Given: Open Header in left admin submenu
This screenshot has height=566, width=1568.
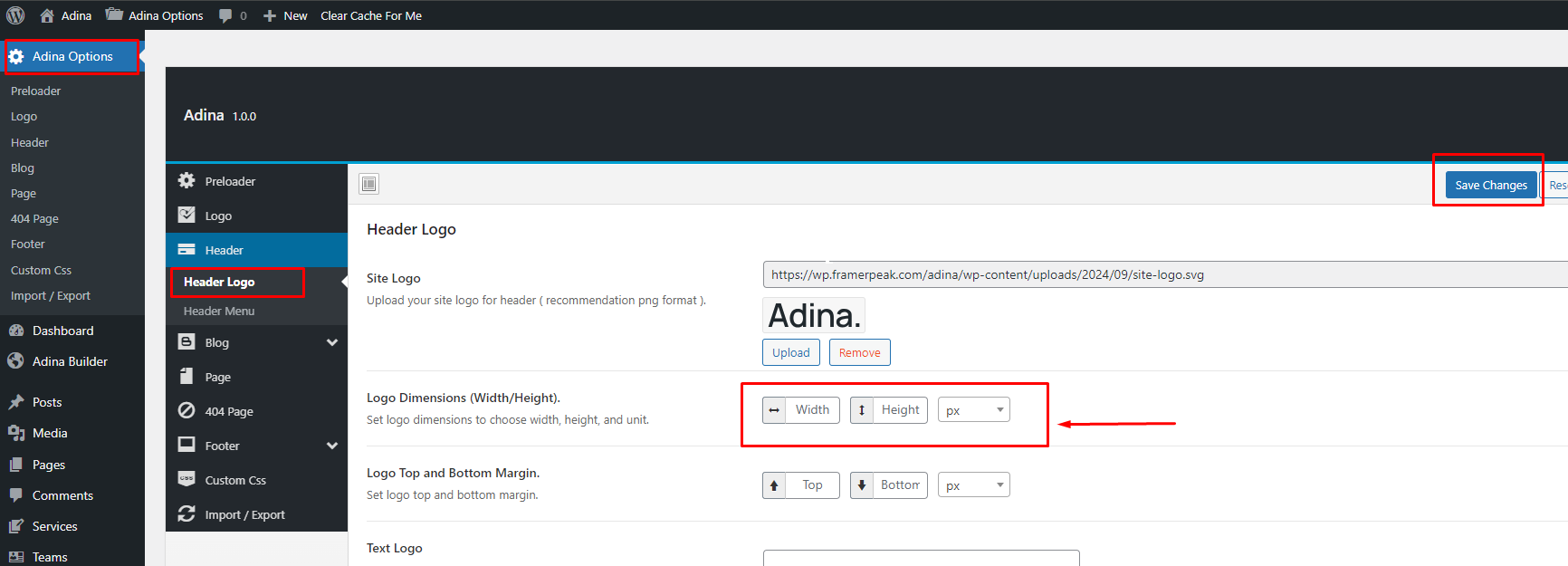Looking at the screenshot, I should (30, 142).
